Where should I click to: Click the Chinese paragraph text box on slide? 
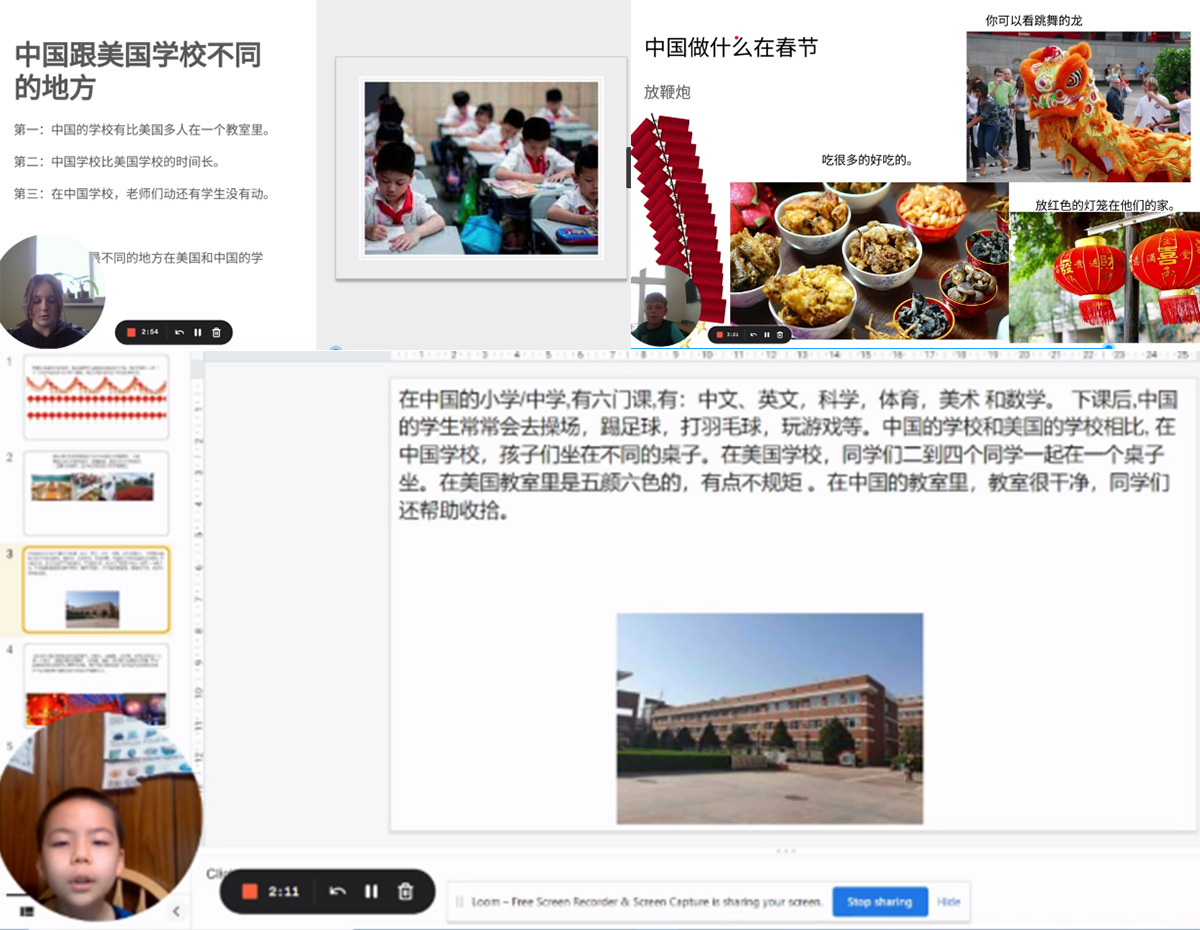(785, 455)
